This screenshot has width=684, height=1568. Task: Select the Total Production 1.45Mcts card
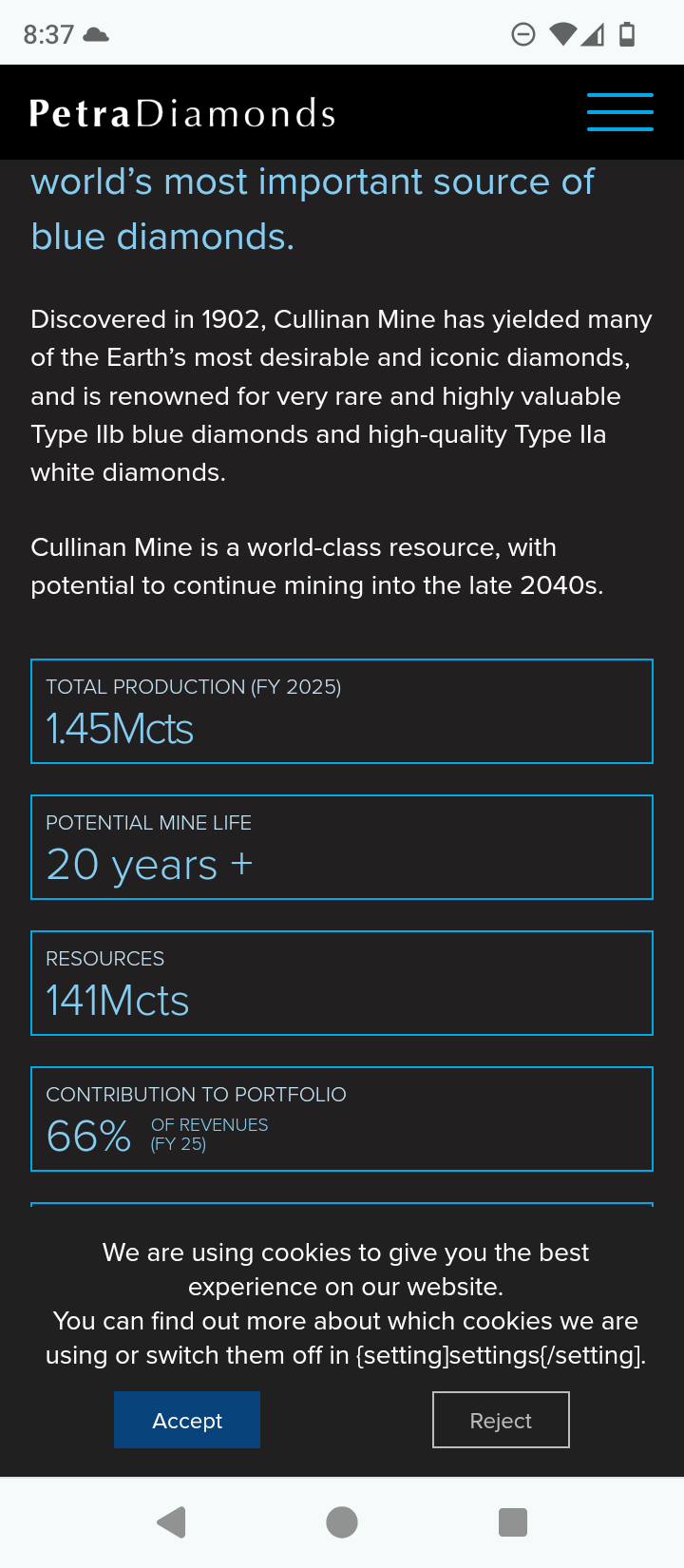point(342,711)
